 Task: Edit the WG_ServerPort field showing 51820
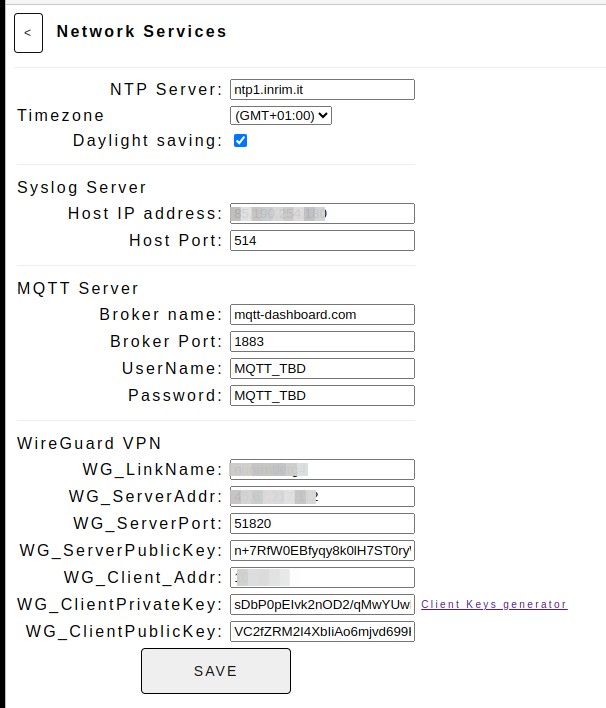(322, 523)
